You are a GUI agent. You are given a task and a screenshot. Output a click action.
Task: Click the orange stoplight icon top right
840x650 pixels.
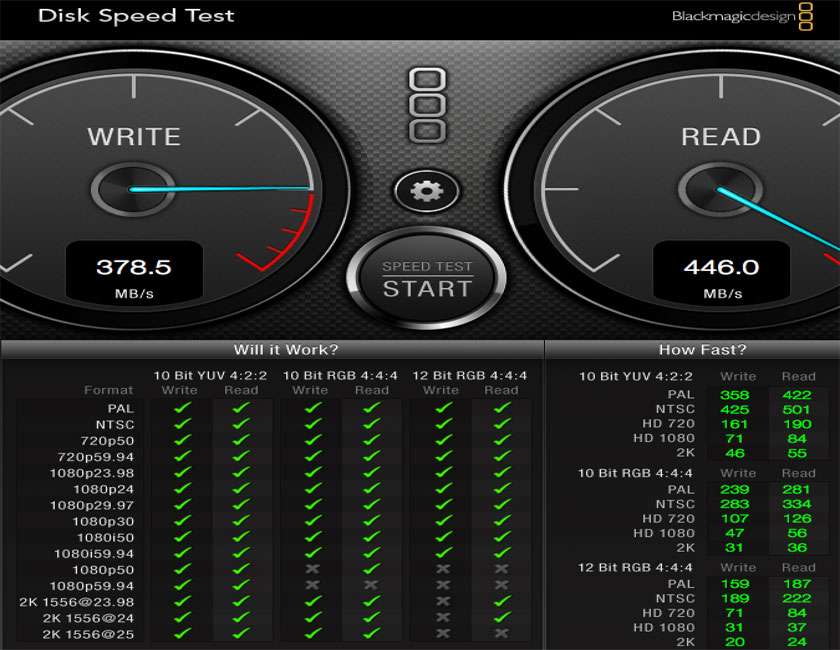point(808,16)
